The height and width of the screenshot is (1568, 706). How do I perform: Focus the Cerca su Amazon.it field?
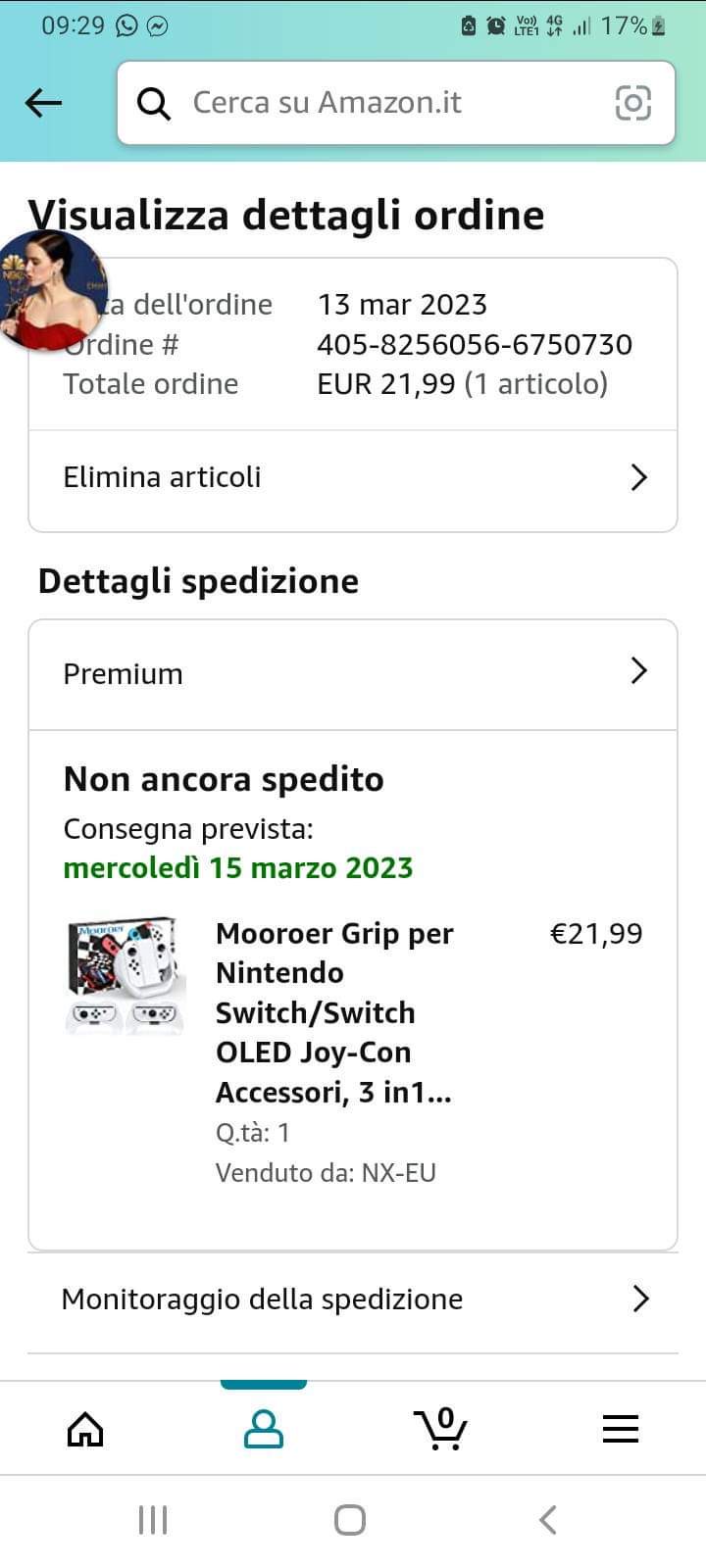pos(396,103)
